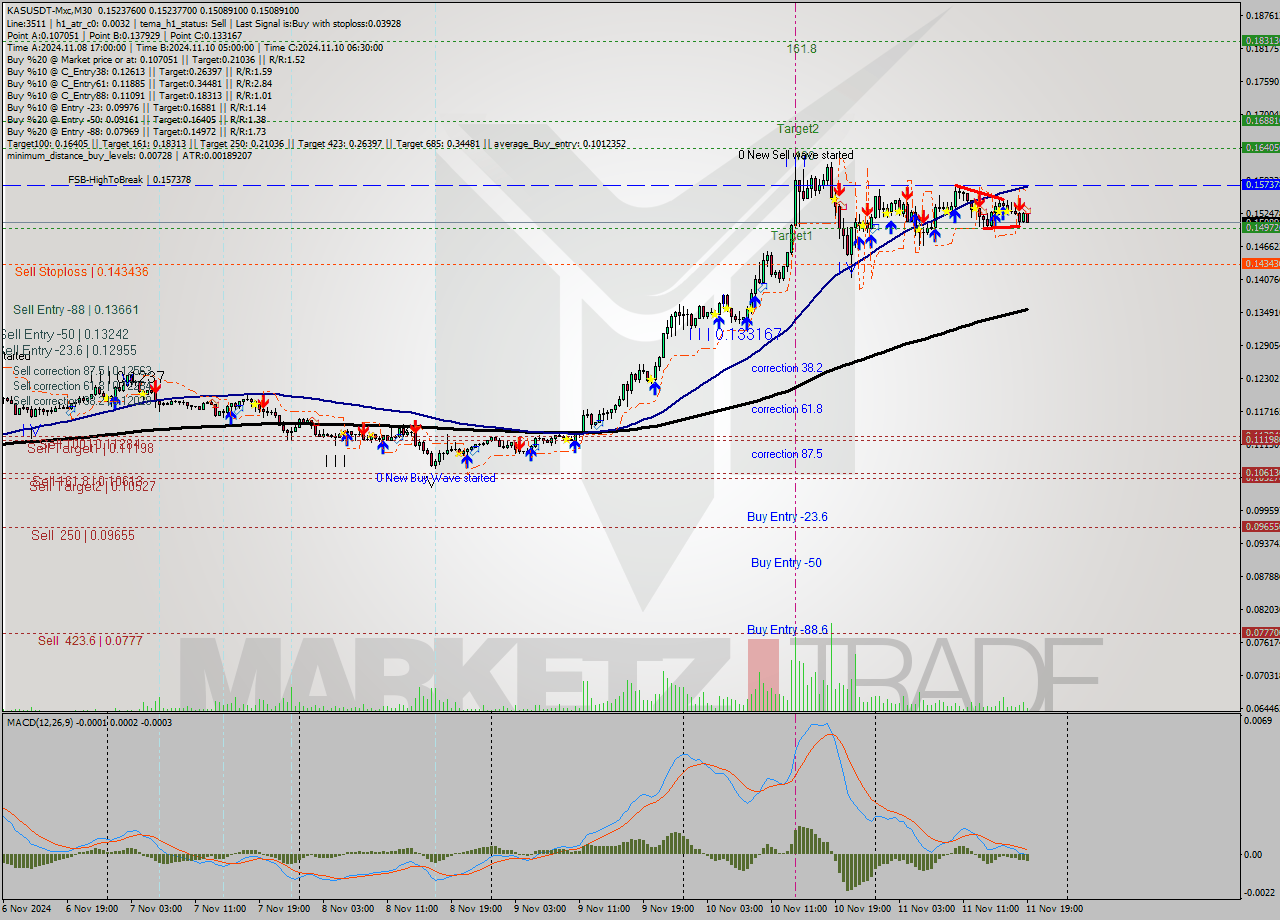Click the green 0.18313 price tag
Viewport: 1280px width, 920px height.
[x=1259, y=41]
